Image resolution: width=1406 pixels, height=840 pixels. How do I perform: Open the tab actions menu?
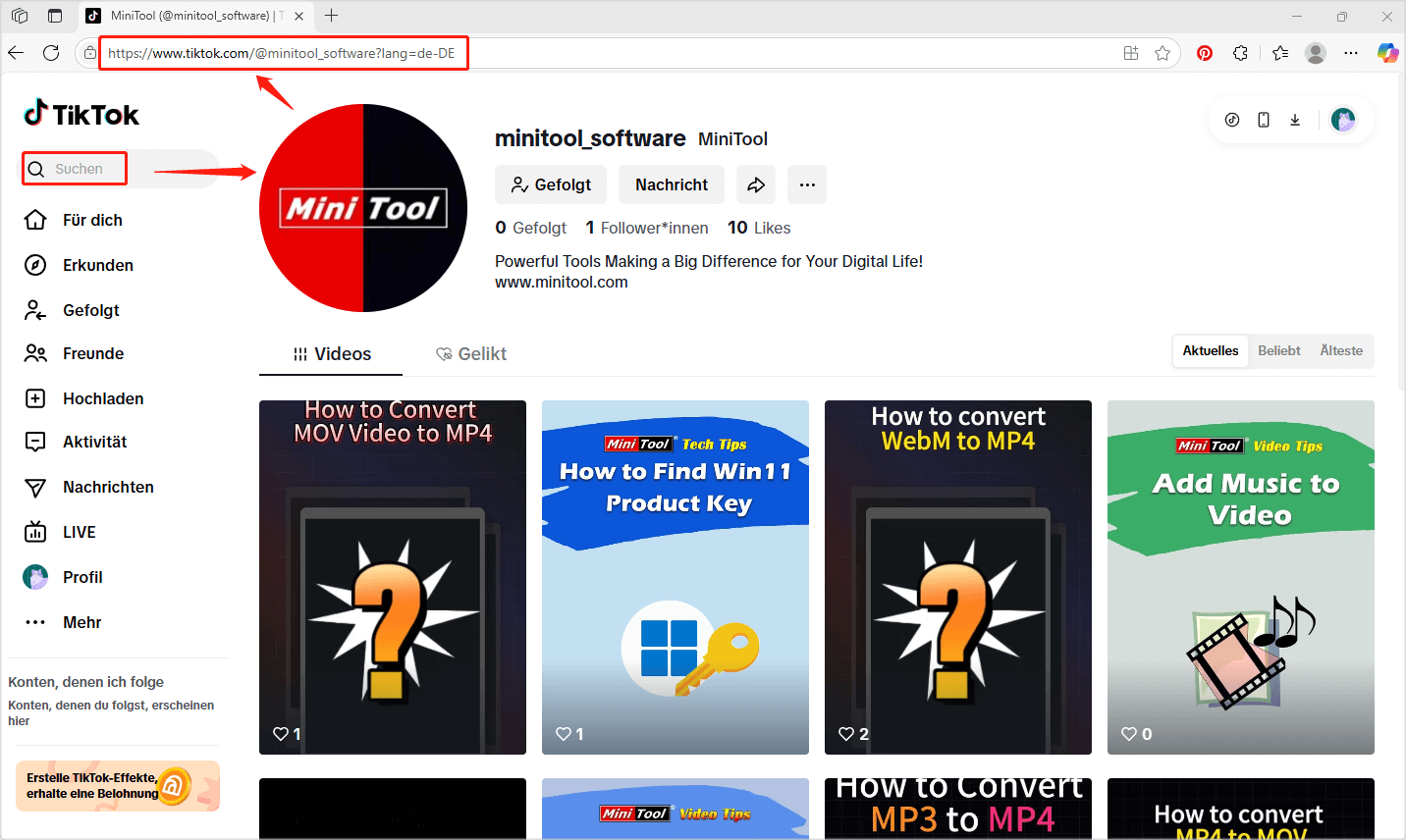(55, 16)
